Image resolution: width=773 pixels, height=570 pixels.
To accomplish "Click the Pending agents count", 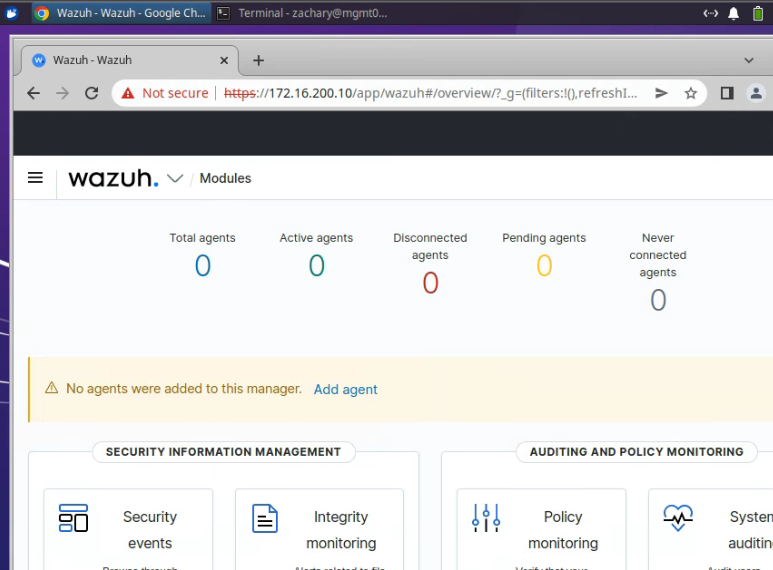I will coord(544,265).
